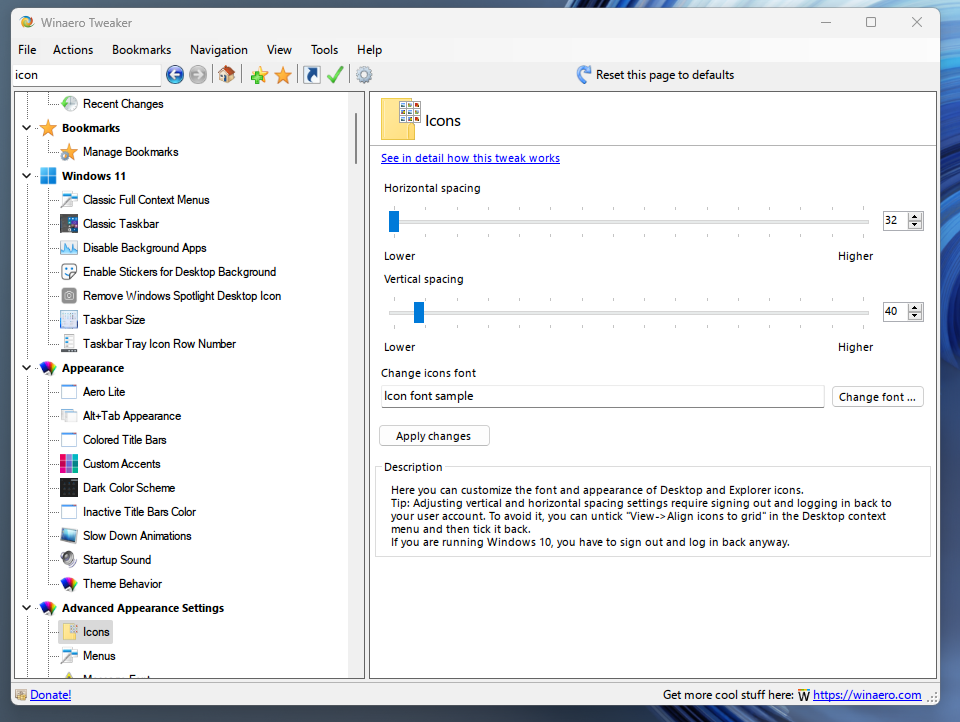Click the blue arrow shortcut icon in toolbar
This screenshot has height=722, width=960.
(x=310, y=74)
